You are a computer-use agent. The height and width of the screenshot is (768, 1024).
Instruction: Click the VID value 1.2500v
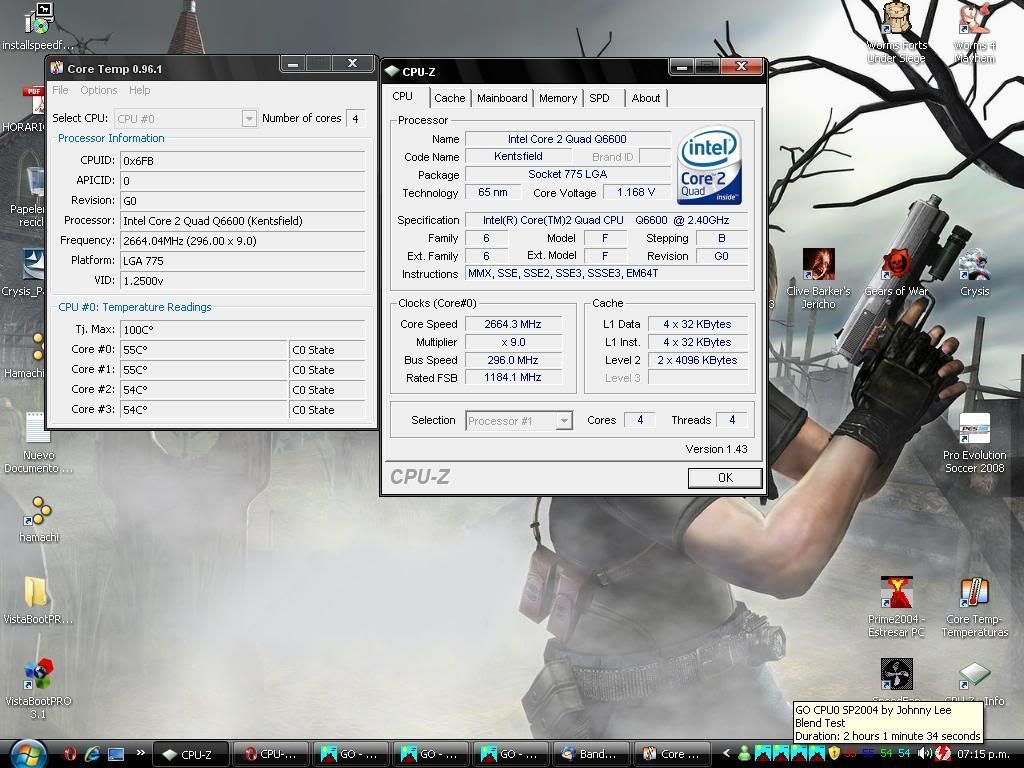click(242, 281)
